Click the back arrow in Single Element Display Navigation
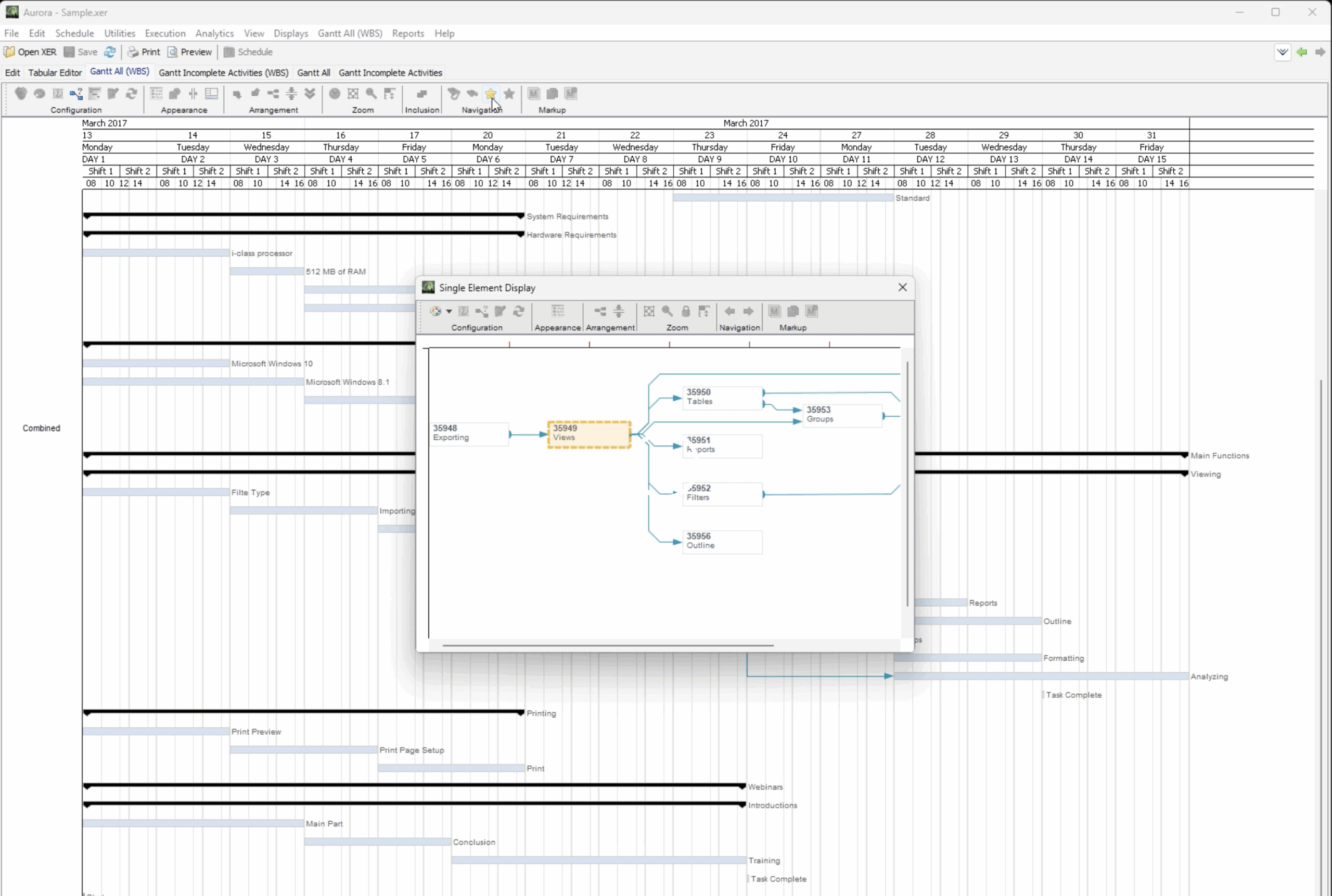 tap(729, 312)
